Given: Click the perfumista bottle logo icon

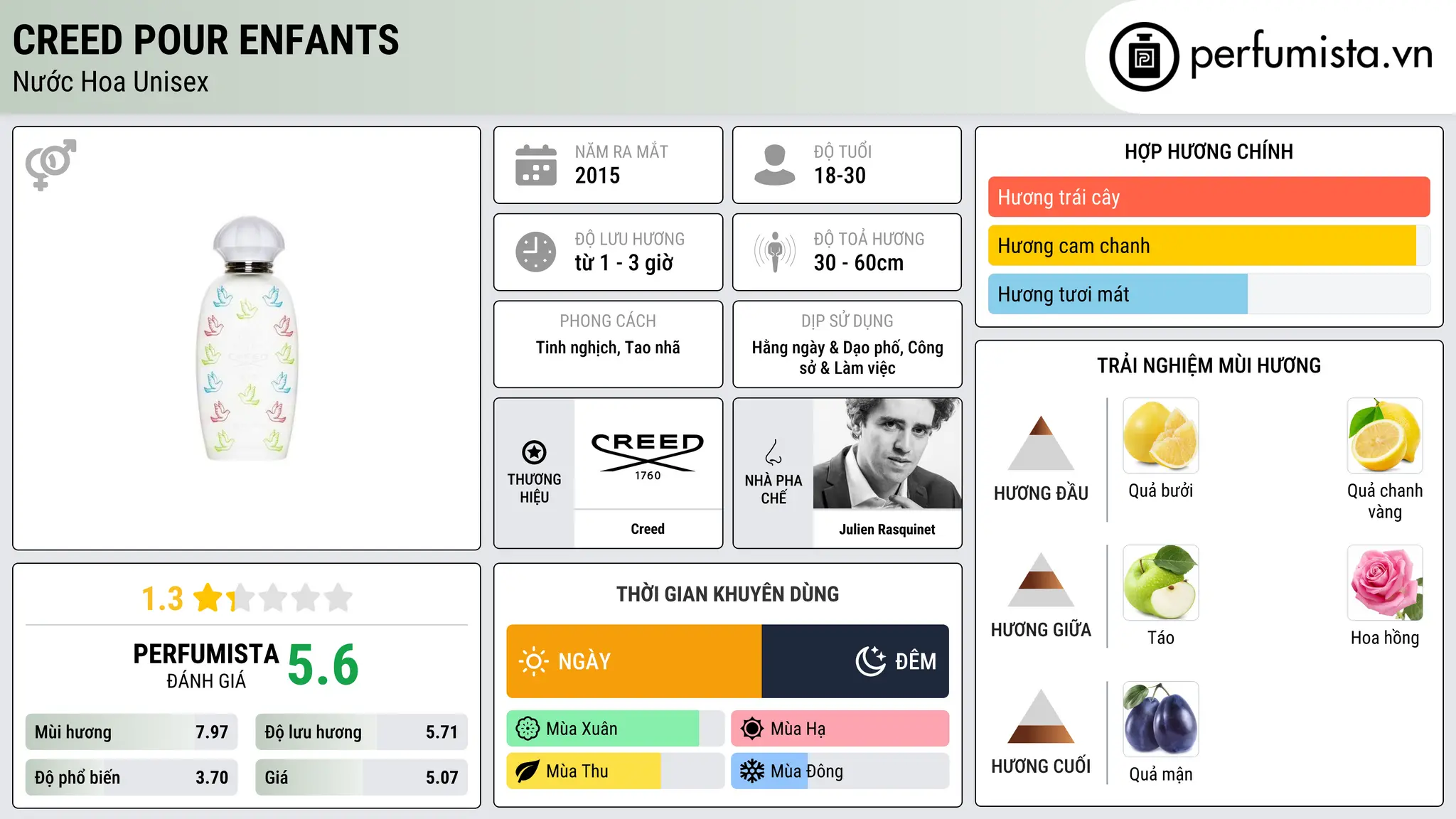Looking at the screenshot, I should (x=1144, y=57).
